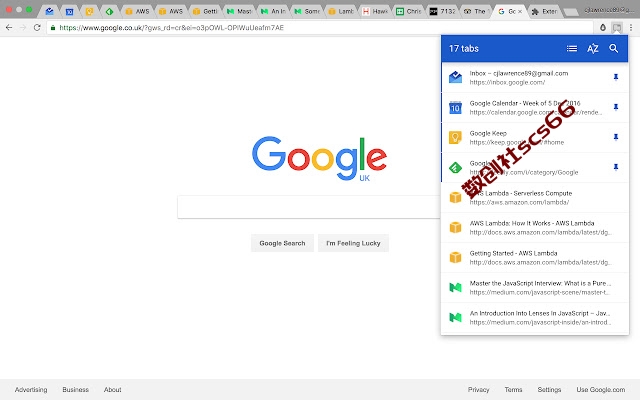Click AWS Lambda How It Works cube icon
Image resolution: width=640 pixels, height=400 pixels.
pos(455,227)
